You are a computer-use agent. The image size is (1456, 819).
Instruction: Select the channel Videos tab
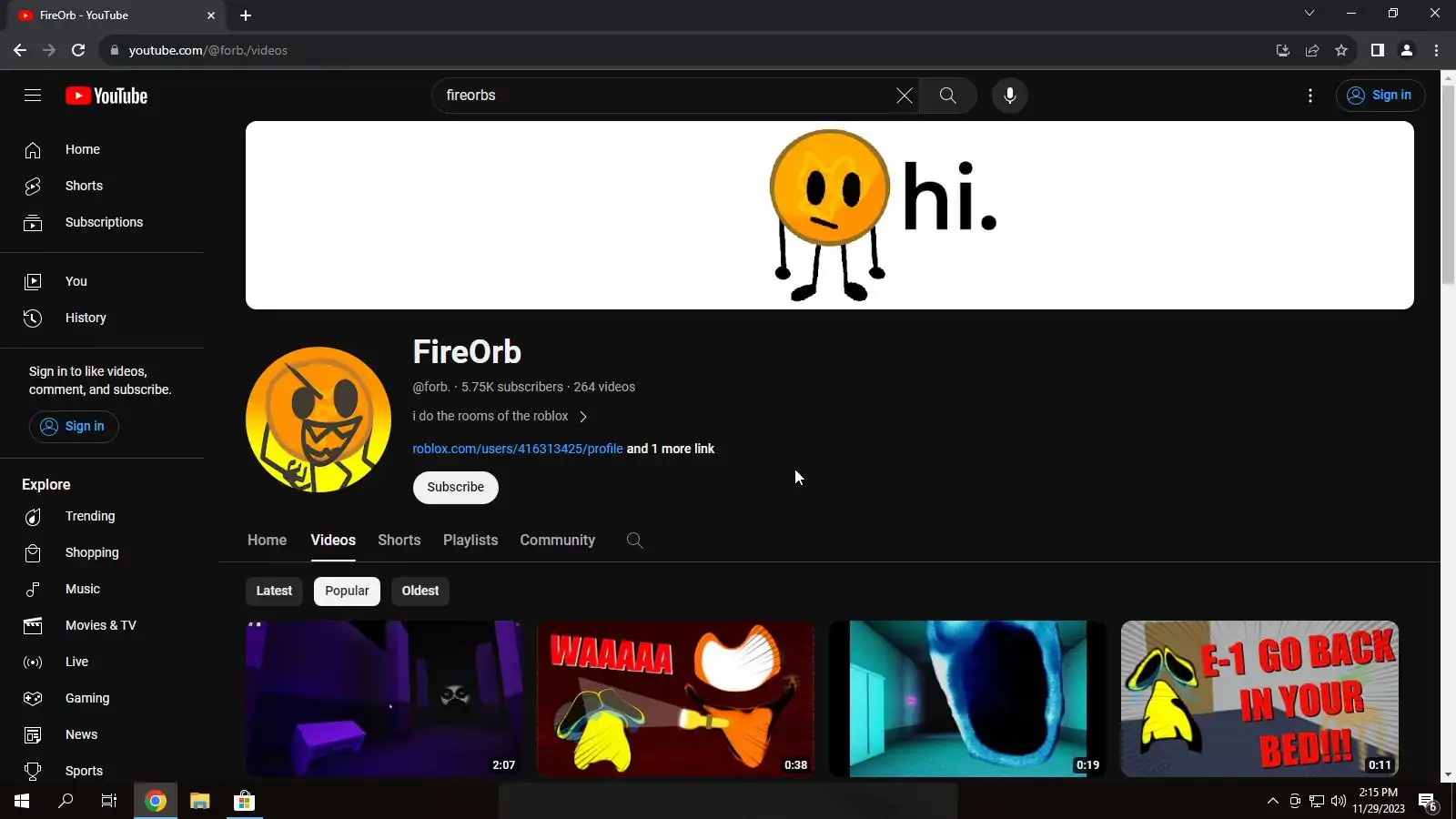[333, 541]
